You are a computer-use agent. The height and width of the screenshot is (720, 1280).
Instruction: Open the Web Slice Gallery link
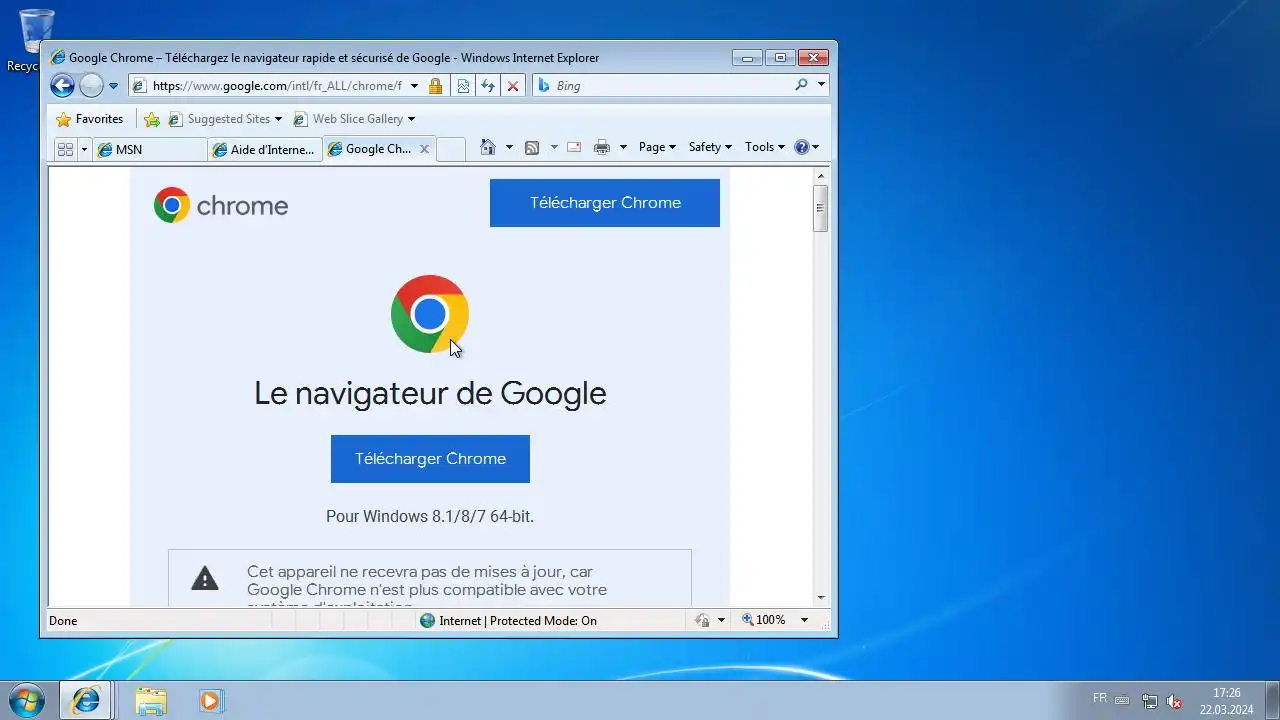(353, 119)
